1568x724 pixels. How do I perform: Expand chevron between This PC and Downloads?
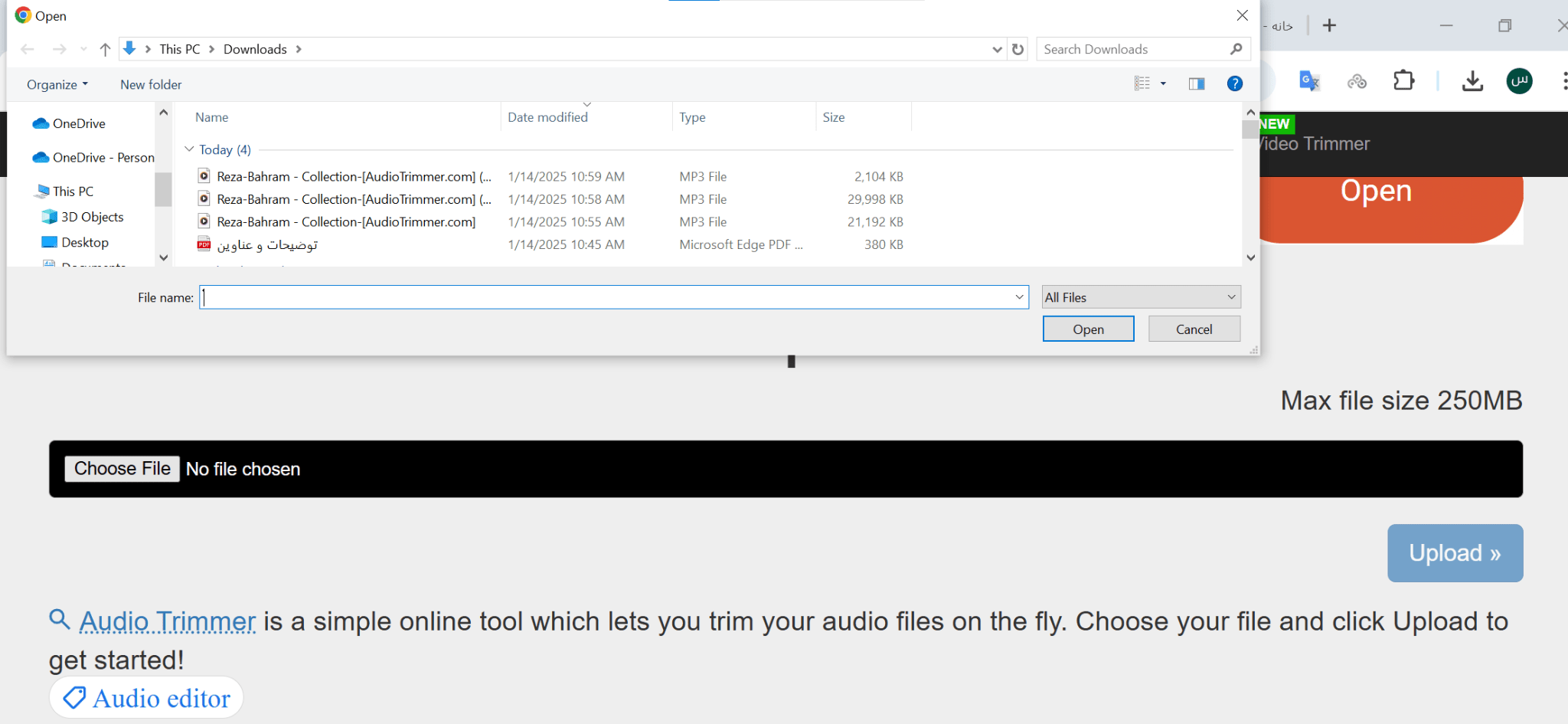211,49
